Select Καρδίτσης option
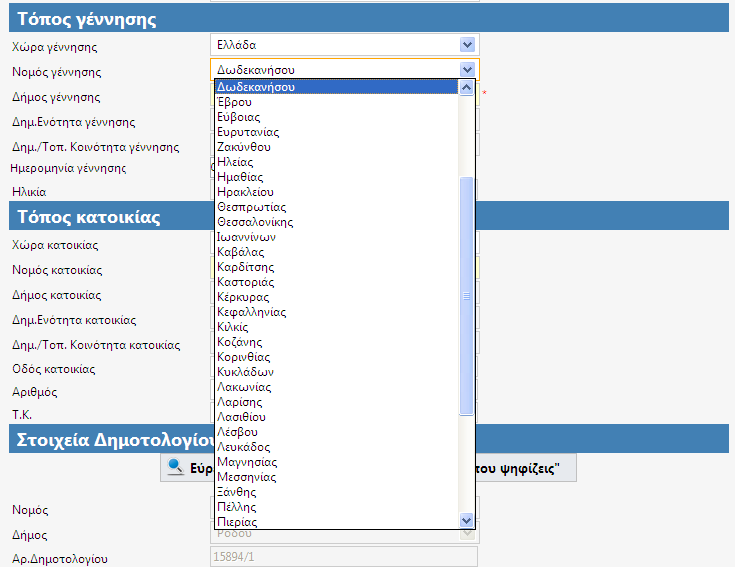Image resolution: width=735 pixels, height=567 pixels. [x=336, y=267]
